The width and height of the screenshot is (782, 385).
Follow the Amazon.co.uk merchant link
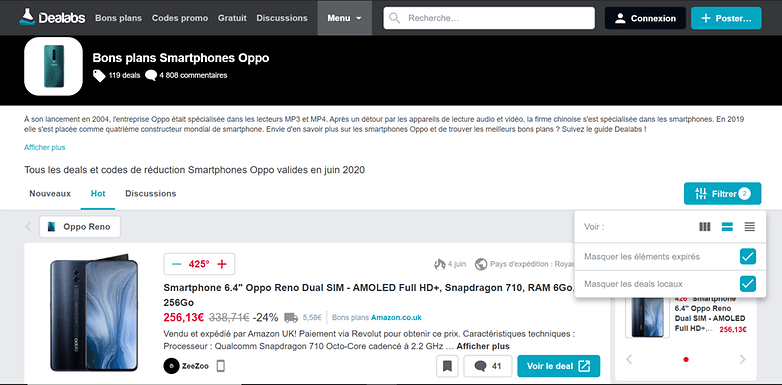pos(396,317)
